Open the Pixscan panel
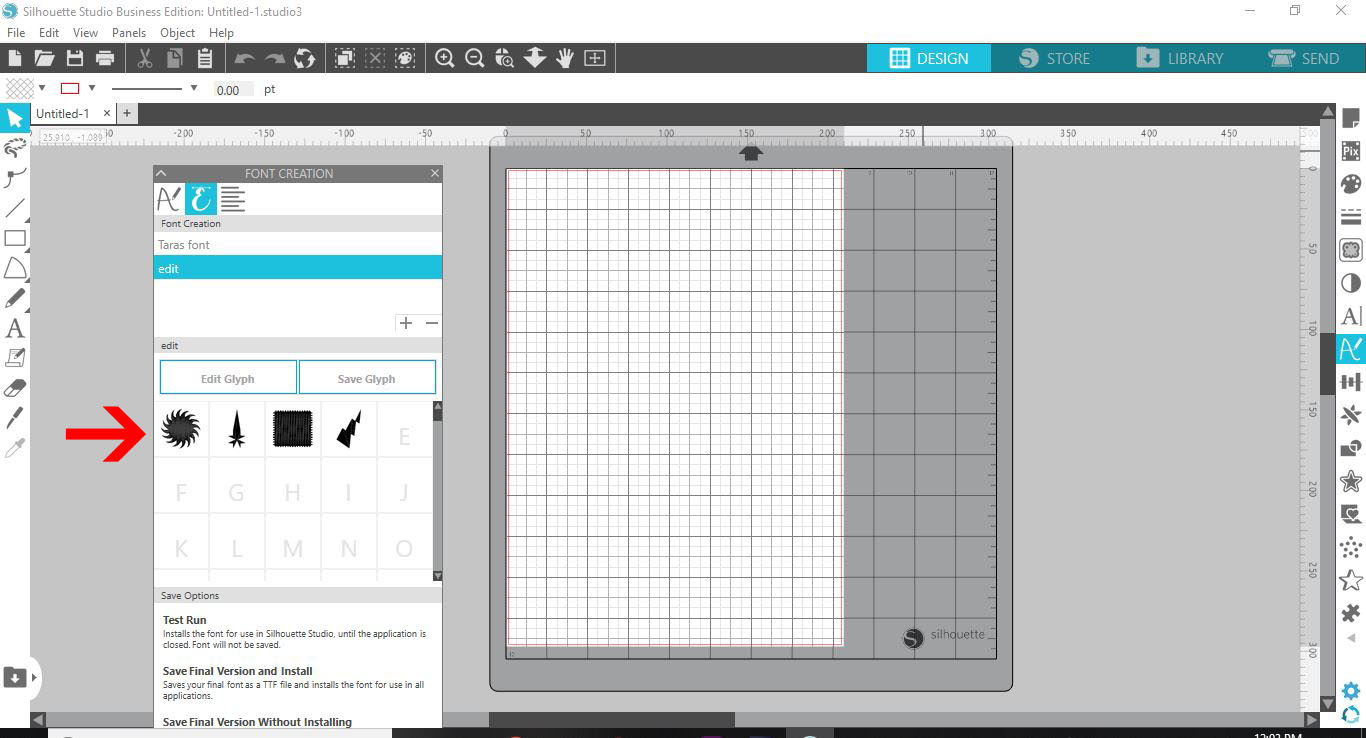 point(1351,151)
